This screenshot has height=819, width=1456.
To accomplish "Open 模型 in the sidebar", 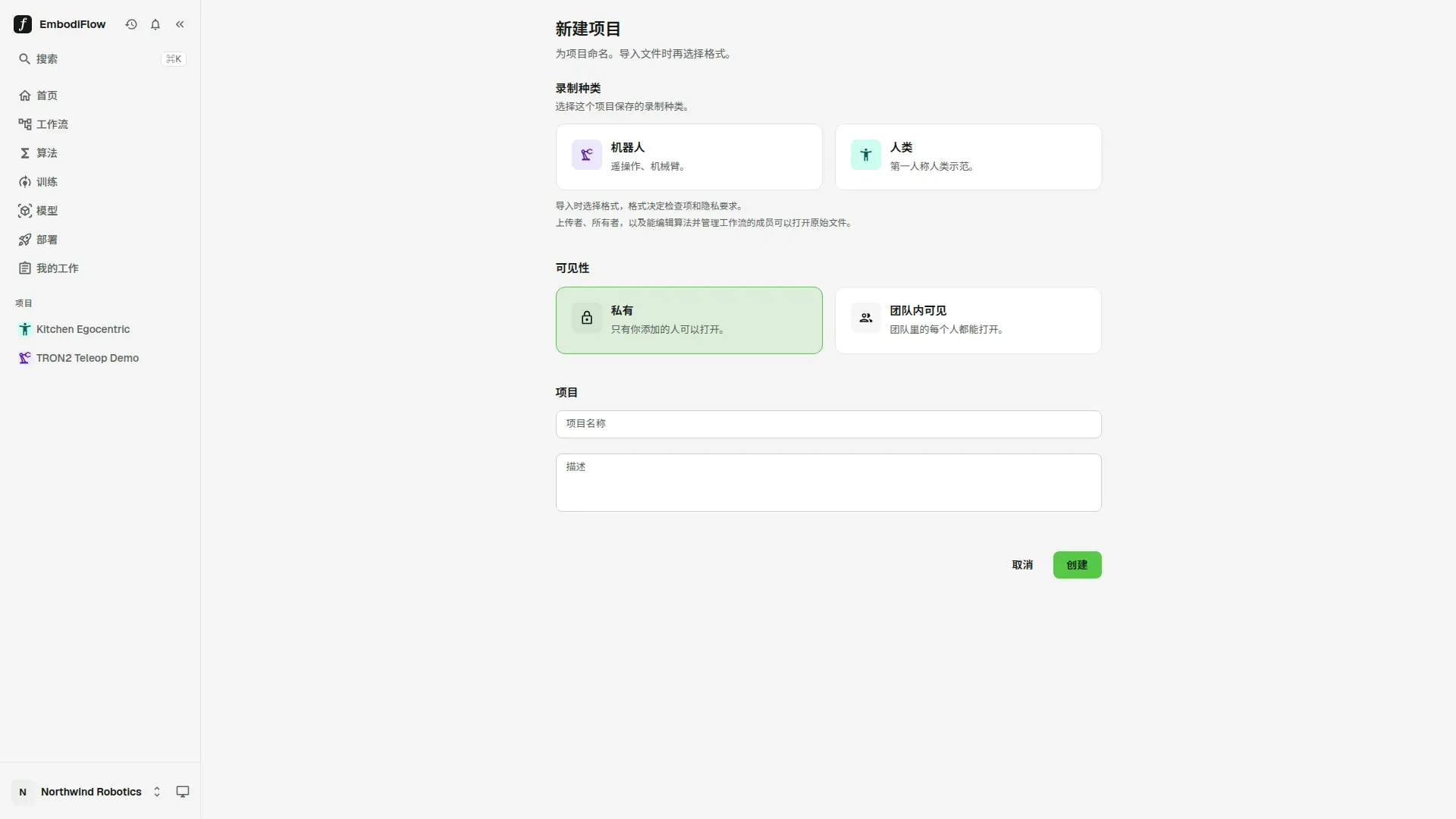I will (x=100, y=211).
